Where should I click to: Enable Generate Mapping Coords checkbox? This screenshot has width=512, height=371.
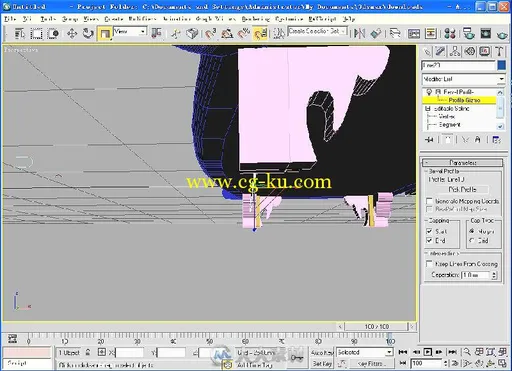click(x=429, y=201)
